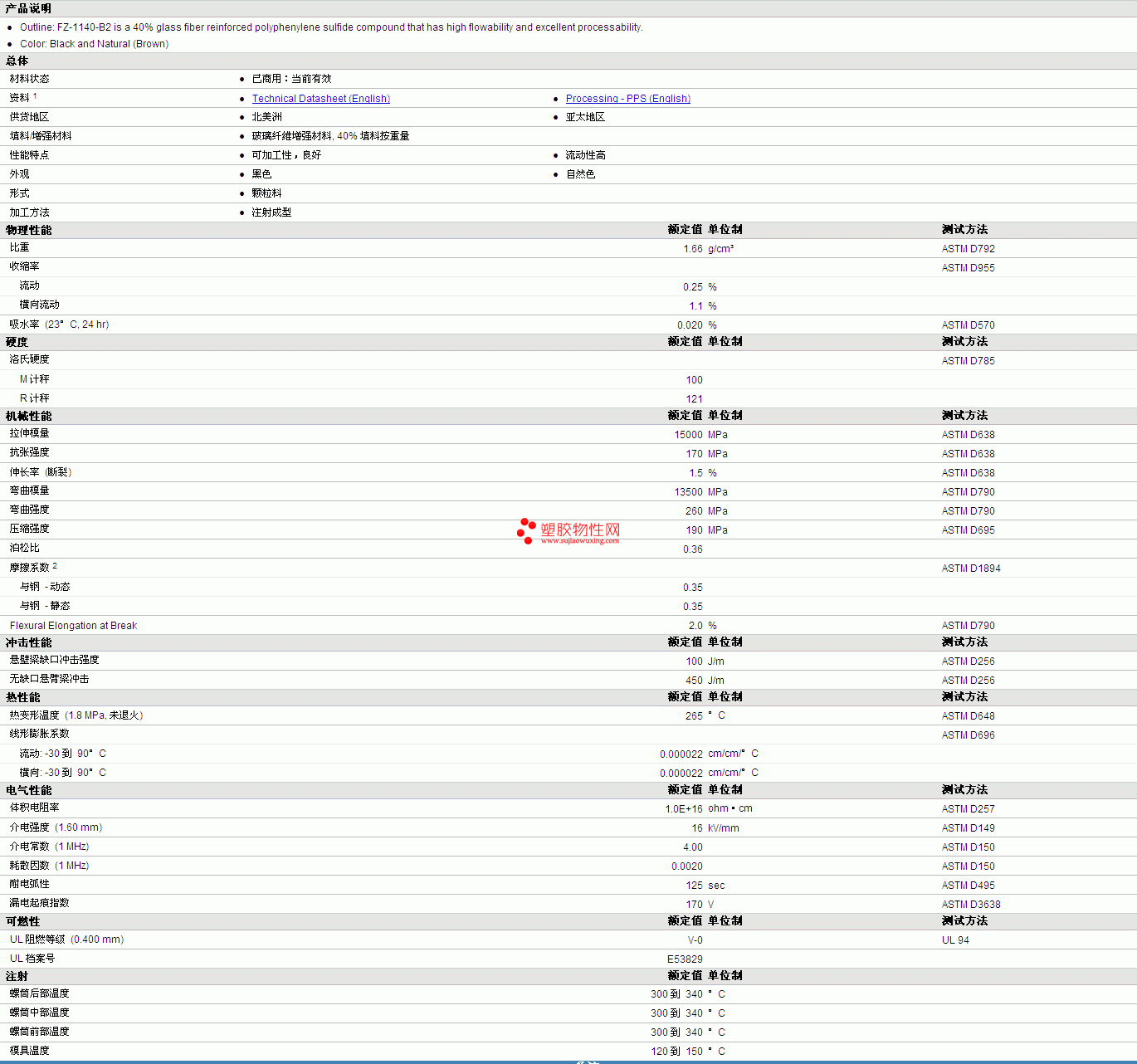
Task: Click the ASTM D149 test method
Action: 968,828
